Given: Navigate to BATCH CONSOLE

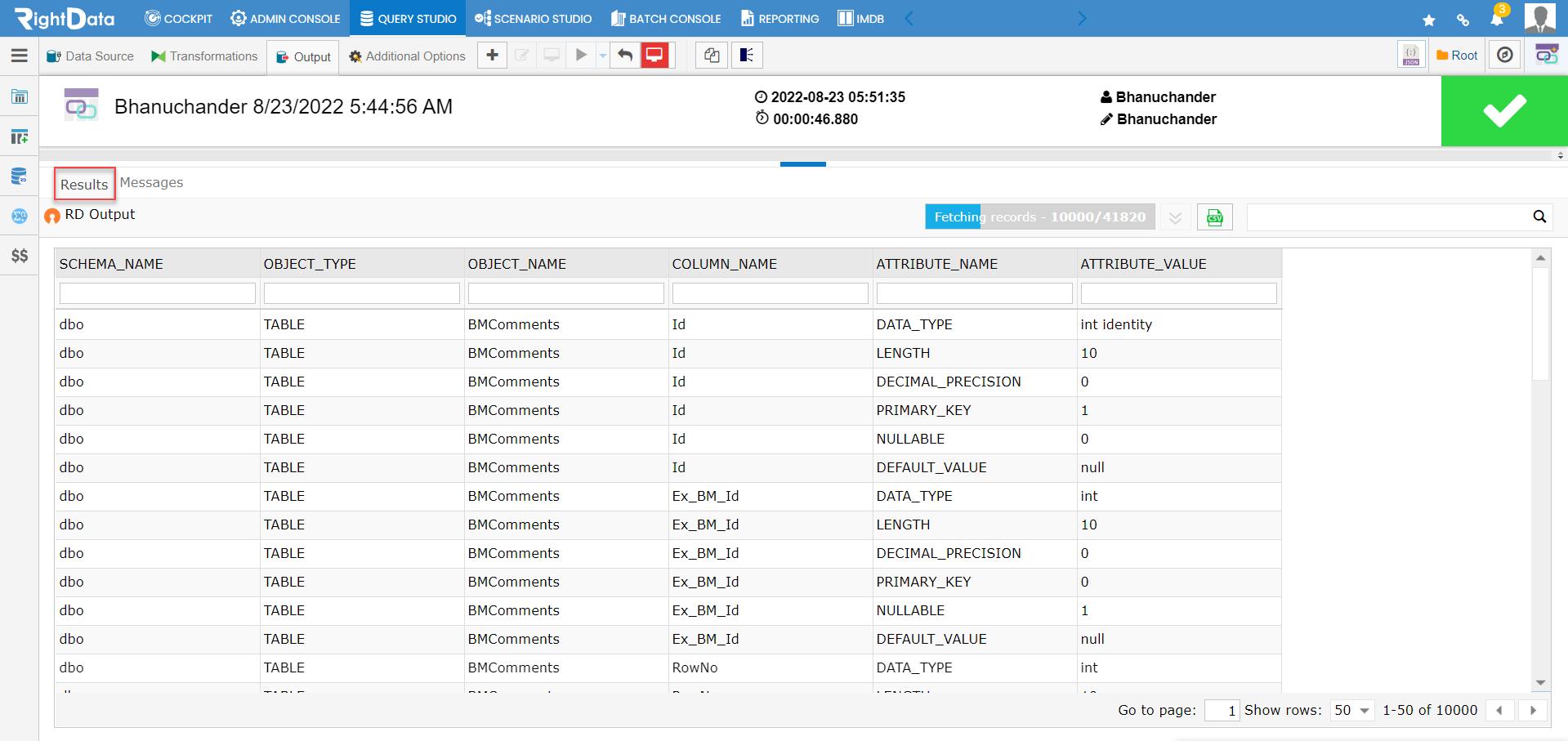Looking at the screenshot, I should [x=665, y=18].
